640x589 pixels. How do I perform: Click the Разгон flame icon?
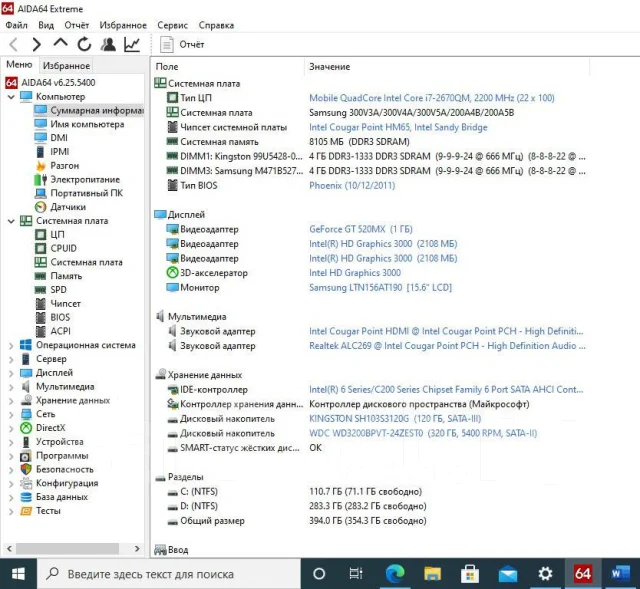40,166
